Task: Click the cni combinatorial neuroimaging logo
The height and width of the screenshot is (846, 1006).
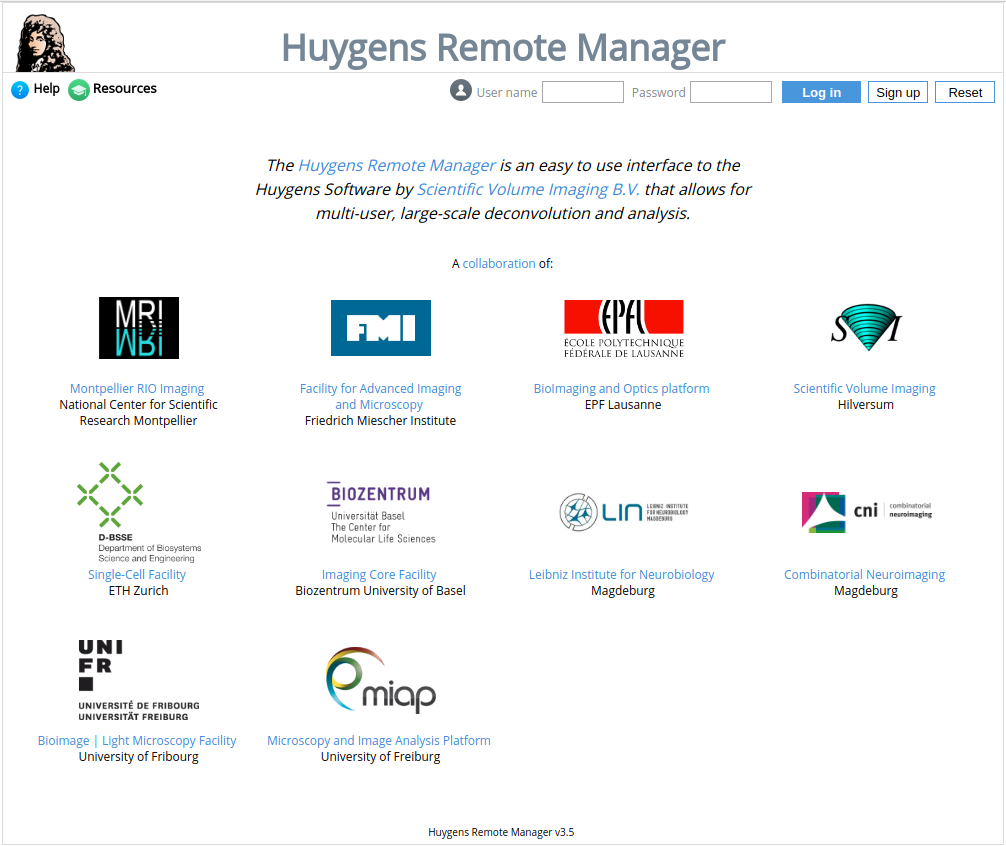Action: [866, 511]
